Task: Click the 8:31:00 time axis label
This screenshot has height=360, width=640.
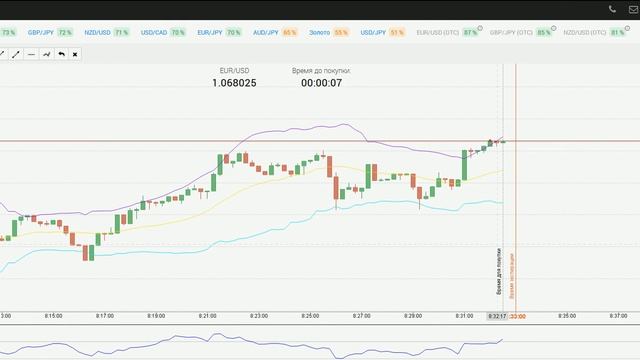Action: [464, 316]
